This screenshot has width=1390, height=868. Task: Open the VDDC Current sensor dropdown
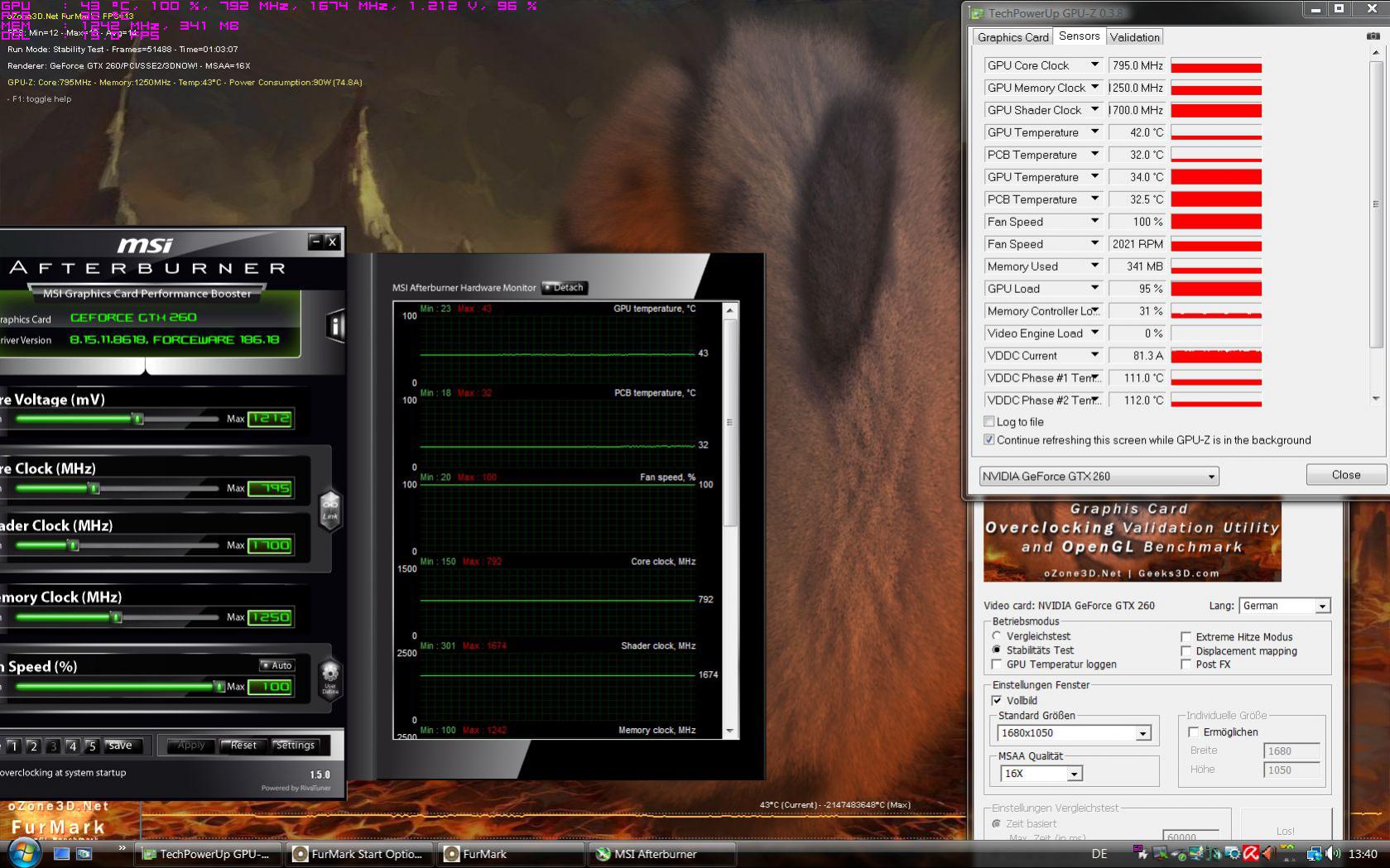(x=1094, y=356)
